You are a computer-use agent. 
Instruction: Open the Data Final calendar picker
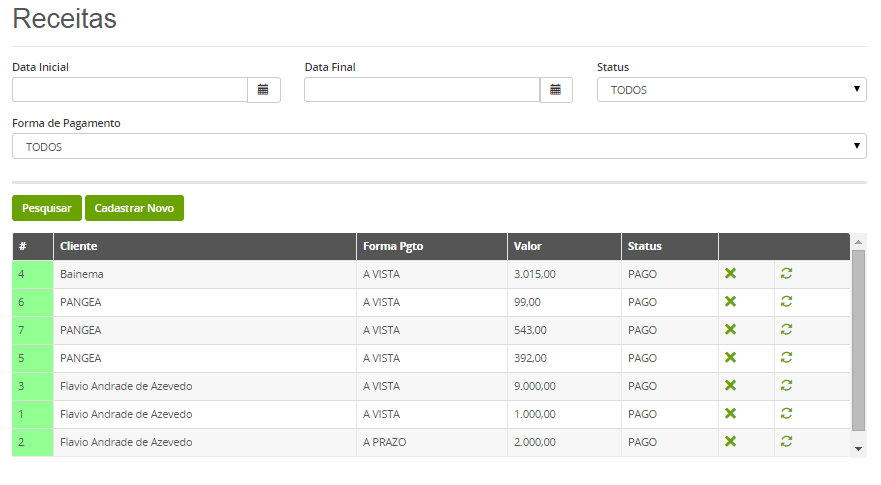[x=556, y=90]
